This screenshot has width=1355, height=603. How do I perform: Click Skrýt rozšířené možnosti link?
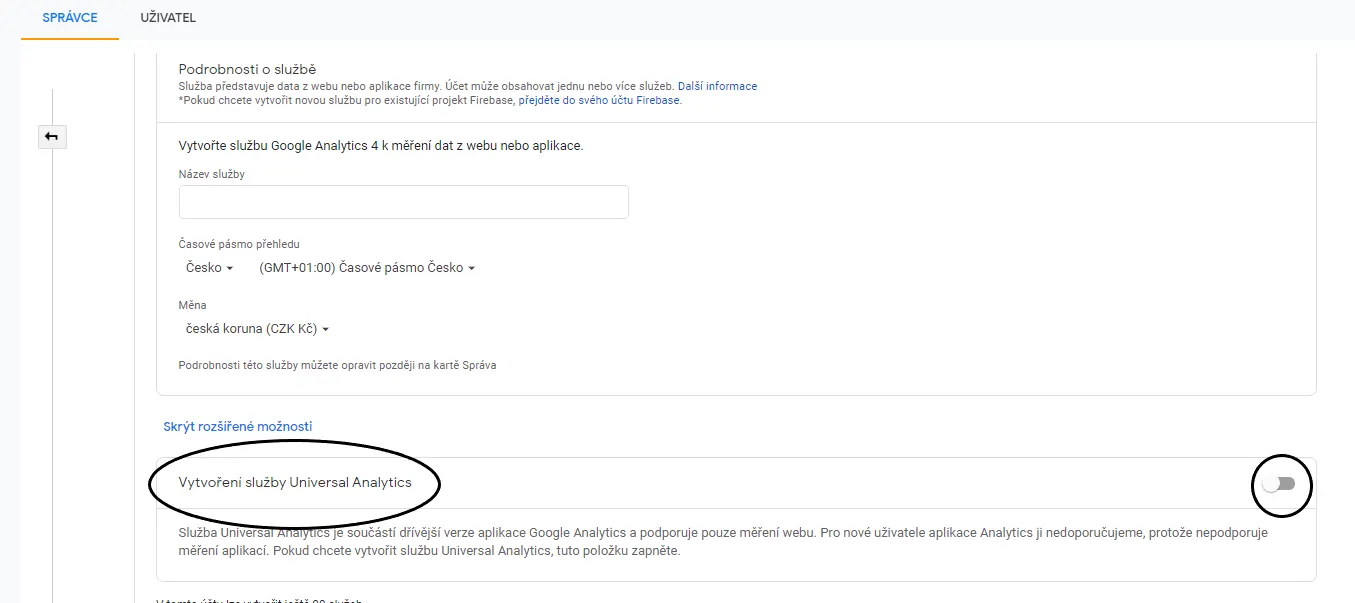tap(238, 427)
